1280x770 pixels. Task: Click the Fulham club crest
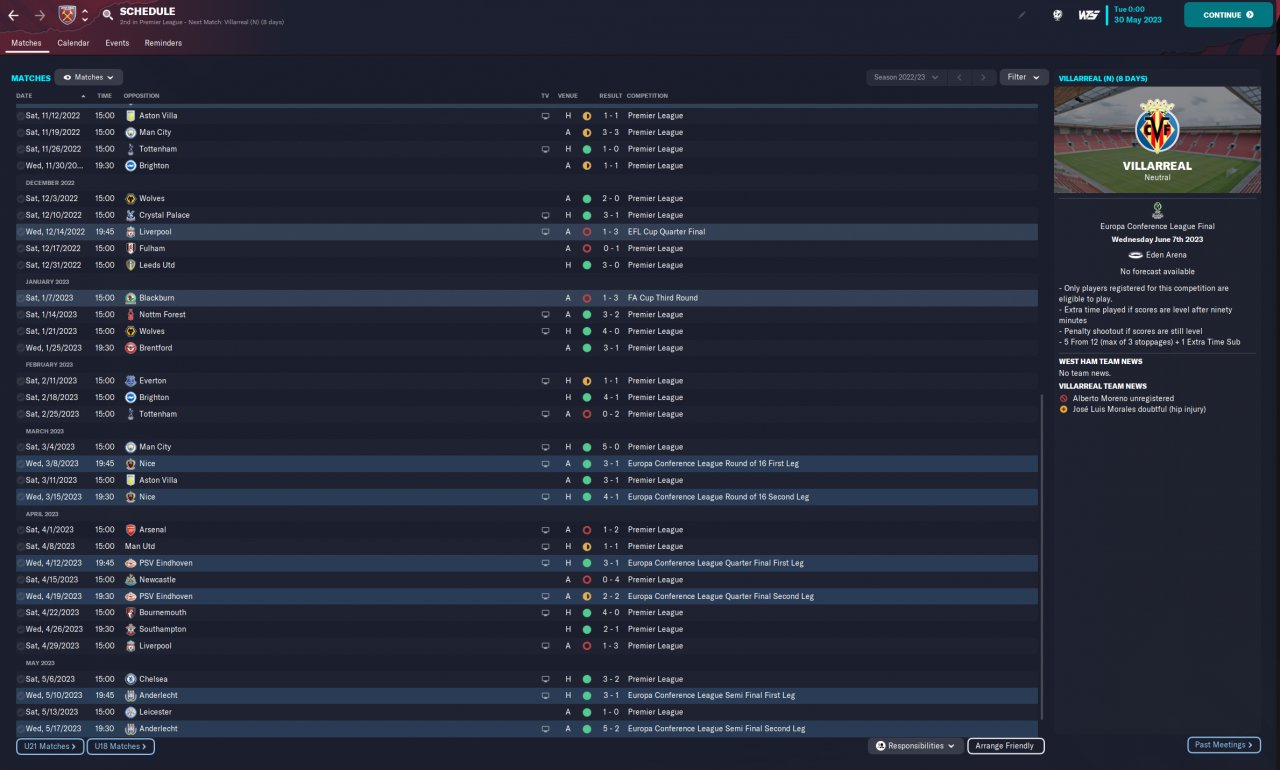130,248
